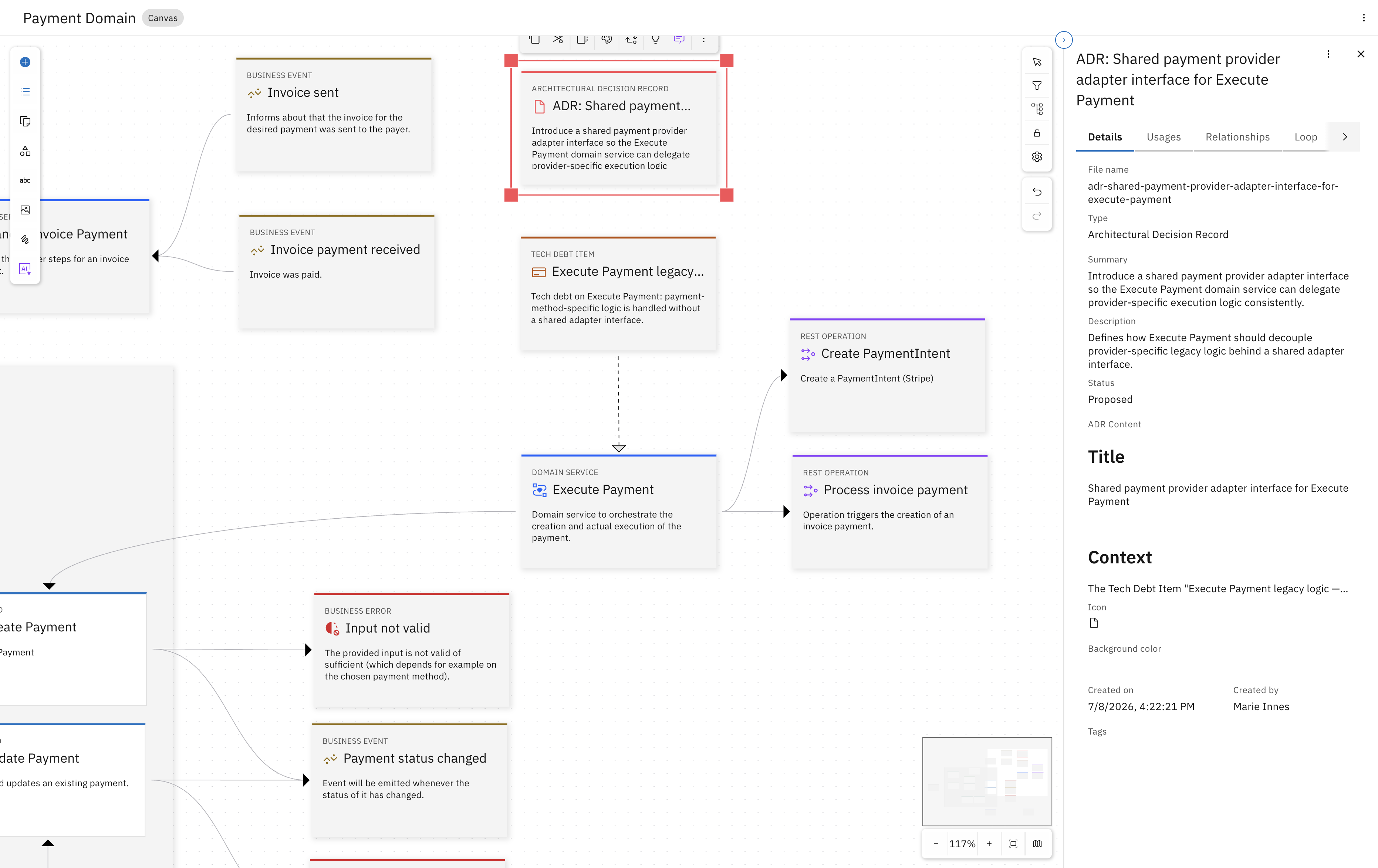The width and height of the screenshot is (1378, 868).
Task: Click the cut scissors icon in node toolbar
Action: click(x=558, y=40)
